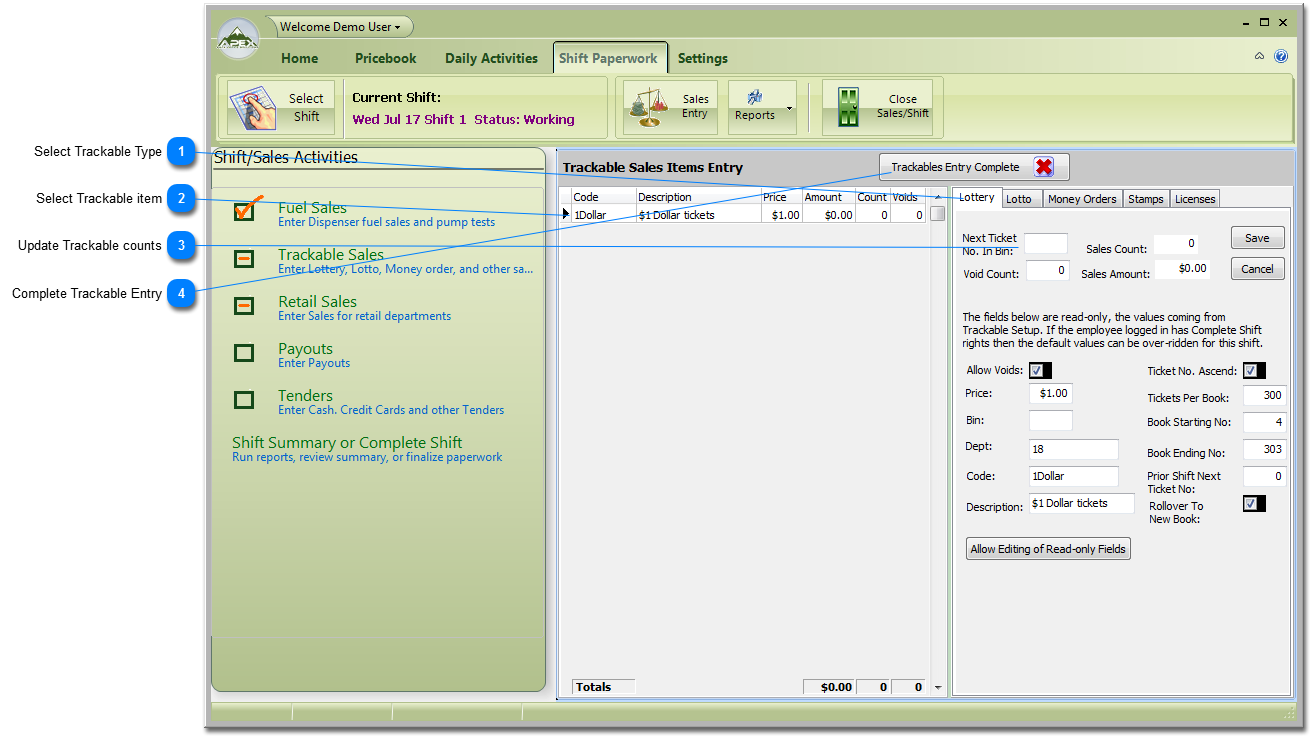The height and width of the screenshot is (736, 1312).
Task: Click the Close Sales/Shift icon
Action: tap(848, 107)
